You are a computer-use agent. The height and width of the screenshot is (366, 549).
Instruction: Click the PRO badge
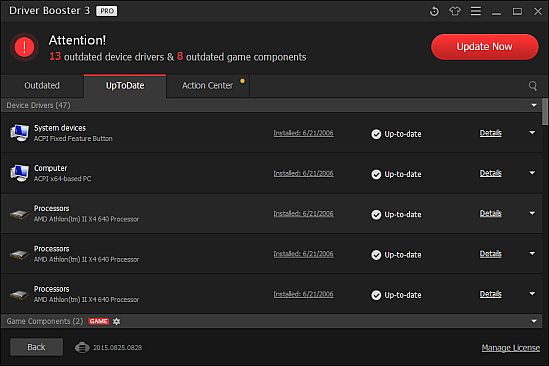point(107,11)
